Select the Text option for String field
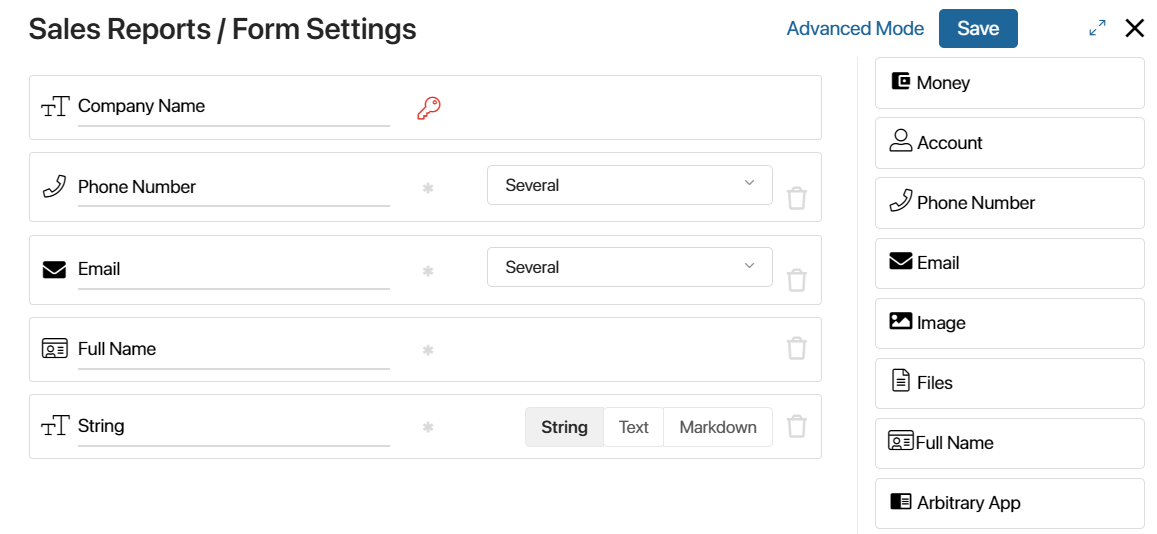 coord(633,427)
